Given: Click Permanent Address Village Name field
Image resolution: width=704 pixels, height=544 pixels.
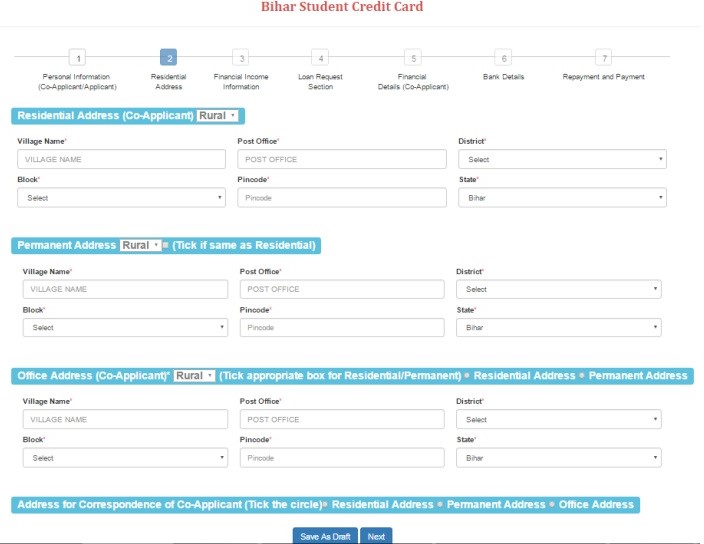Looking at the screenshot, I should [125, 290].
